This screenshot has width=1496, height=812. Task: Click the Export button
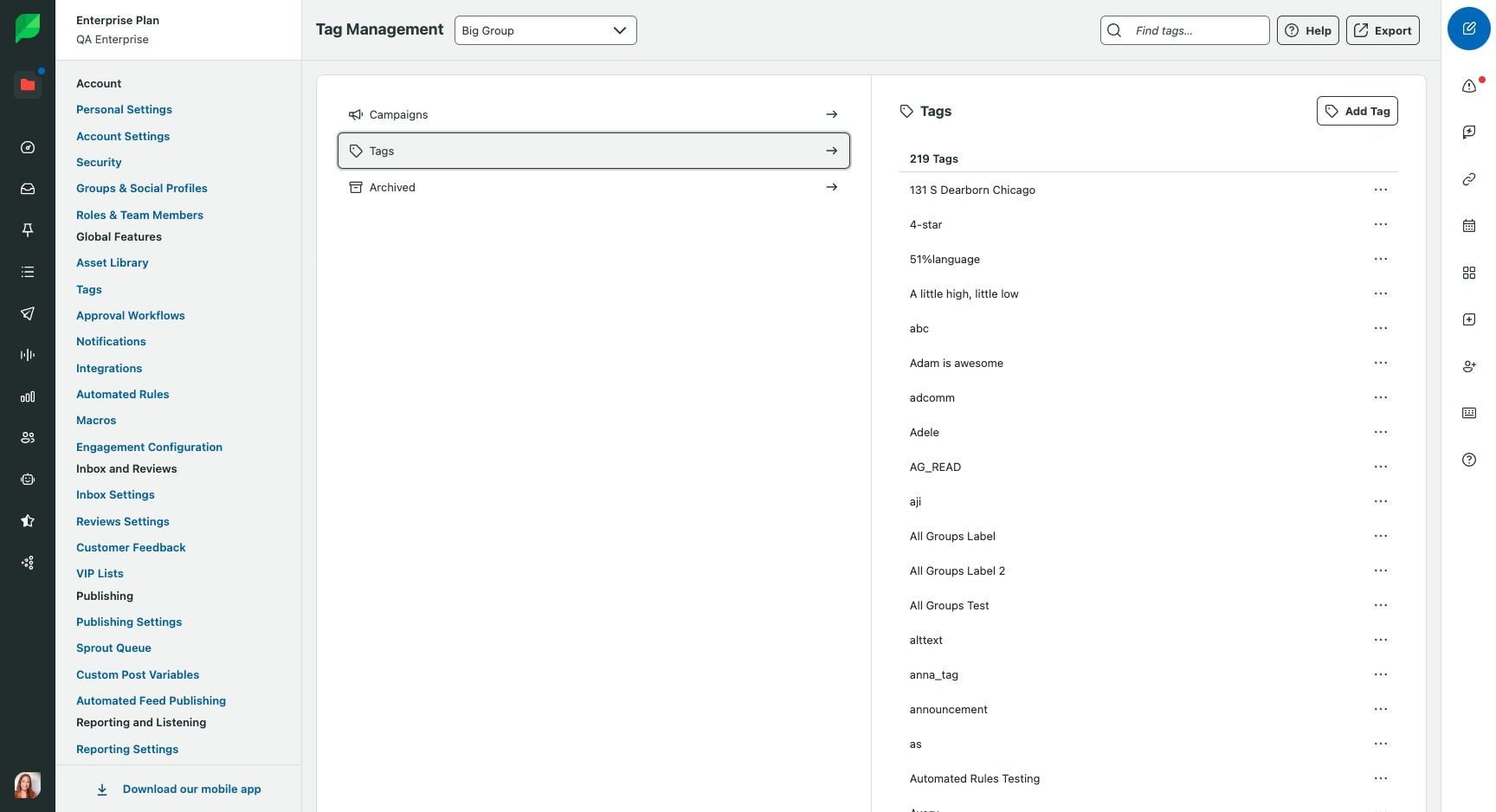pyautogui.click(x=1383, y=30)
